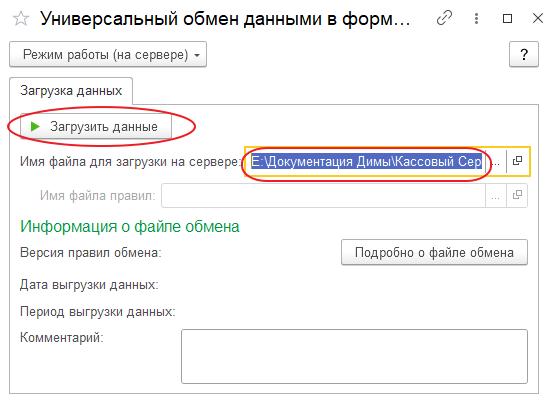
Task: Click inside the Комментарий text area
Action: pos(354,356)
